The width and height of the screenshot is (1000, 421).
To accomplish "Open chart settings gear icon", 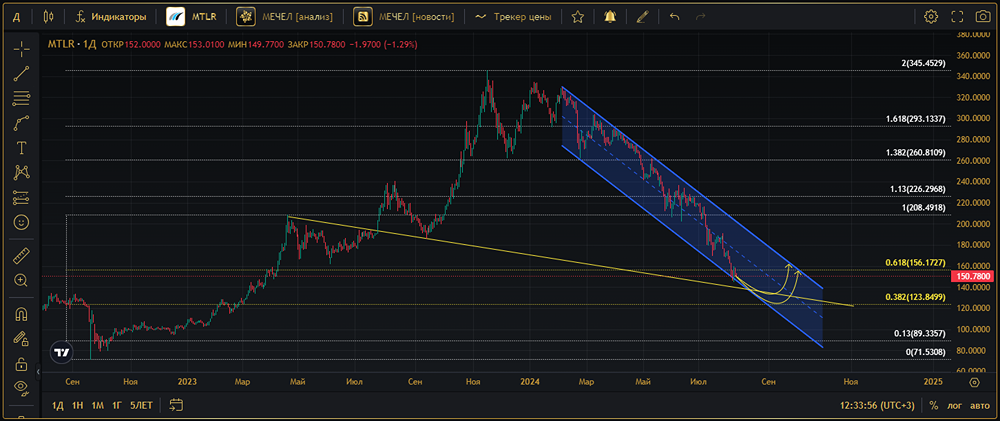I will tap(931, 16).
